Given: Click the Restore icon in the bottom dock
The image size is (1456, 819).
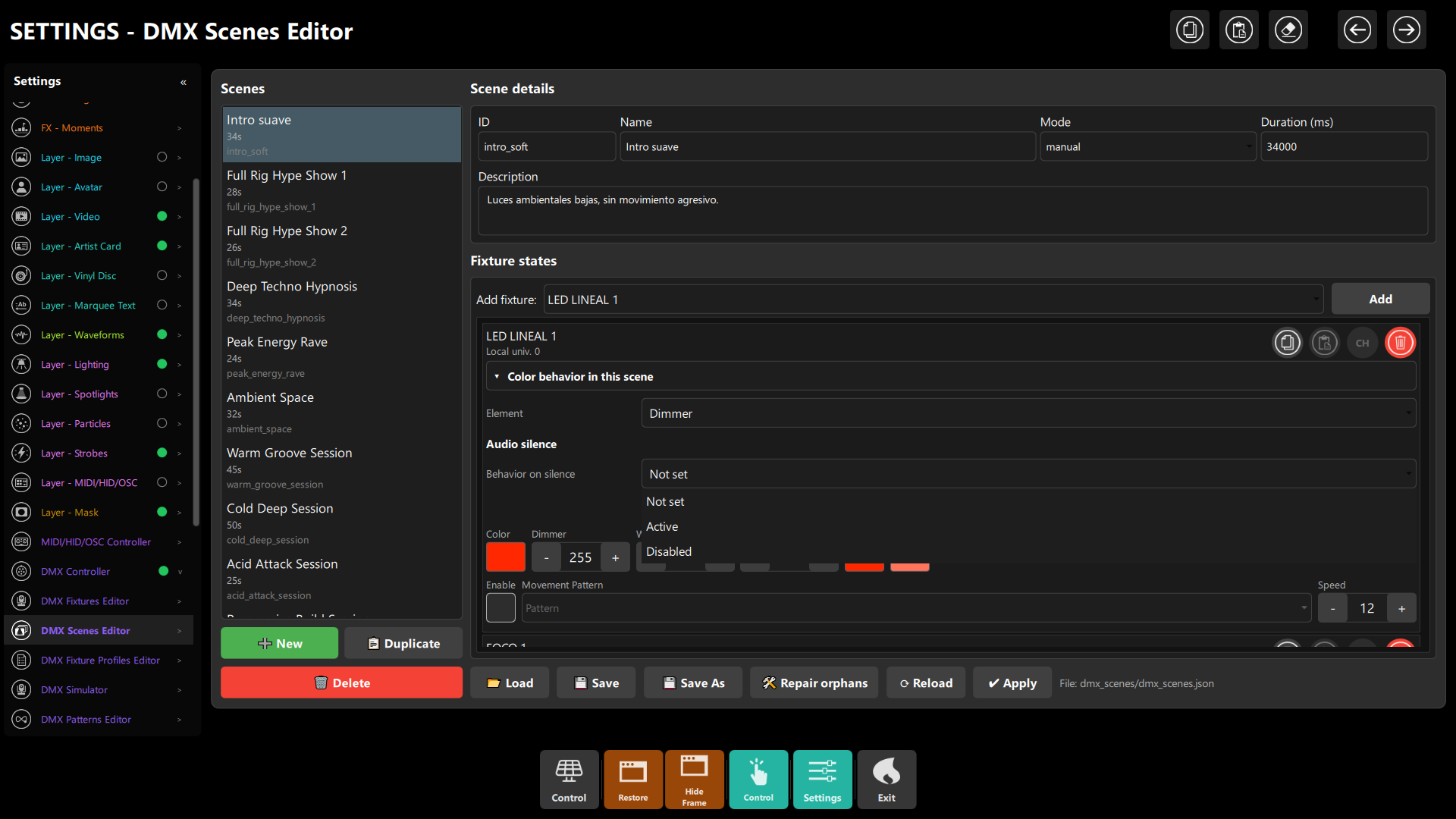Looking at the screenshot, I should point(632,780).
